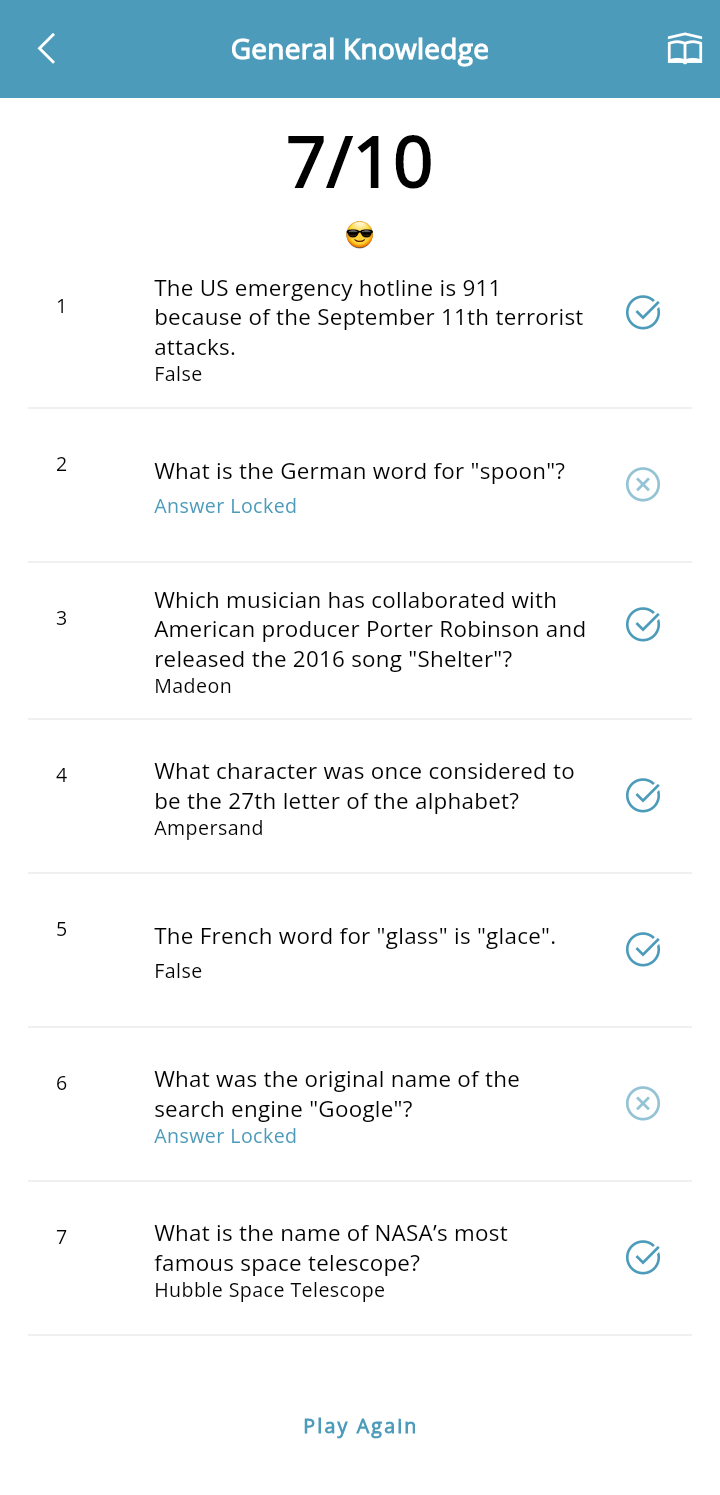Select the original Google name question text
This screenshot has height=1495, width=720.
point(337,1094)
